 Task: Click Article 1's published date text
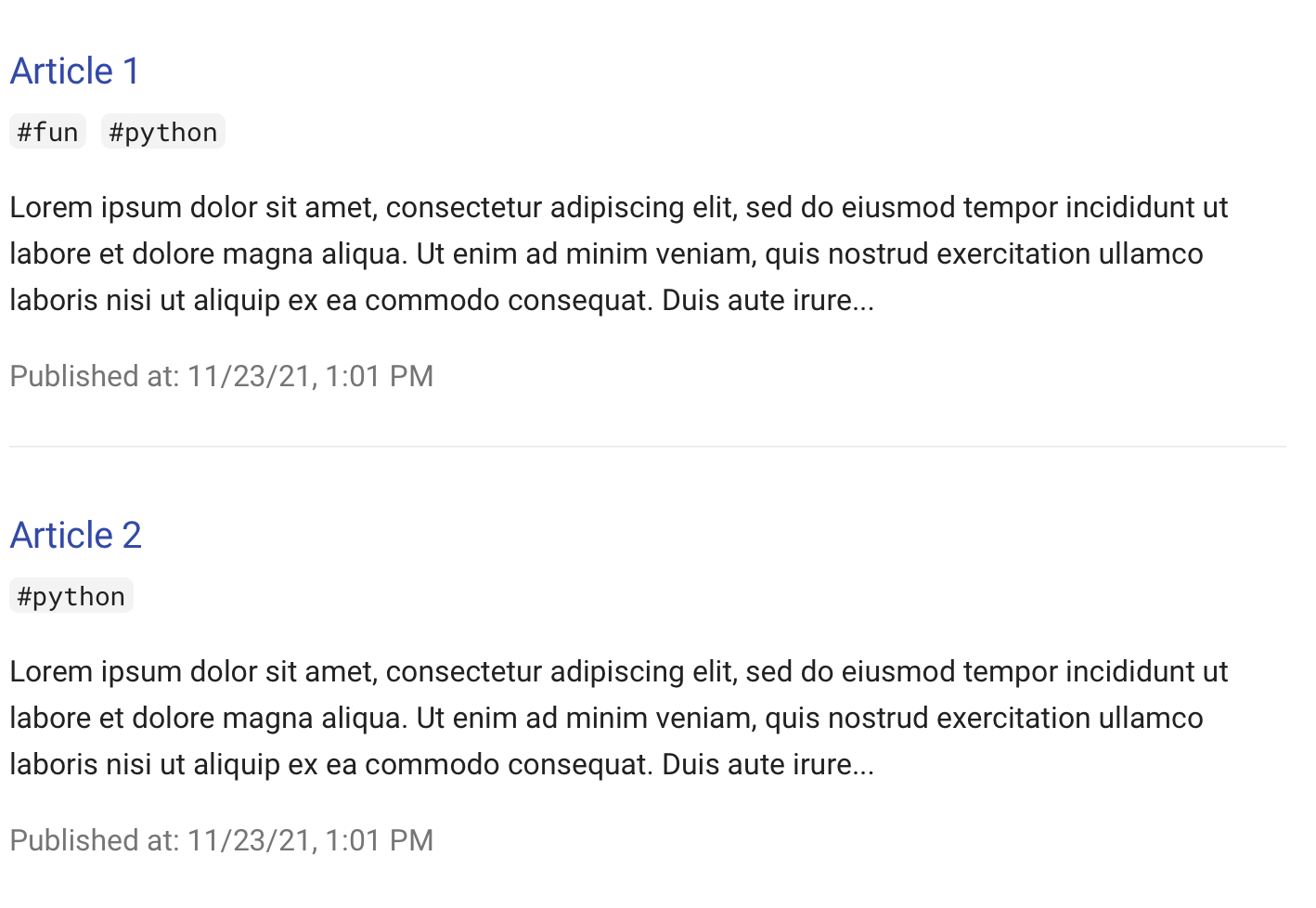(222, 376)
